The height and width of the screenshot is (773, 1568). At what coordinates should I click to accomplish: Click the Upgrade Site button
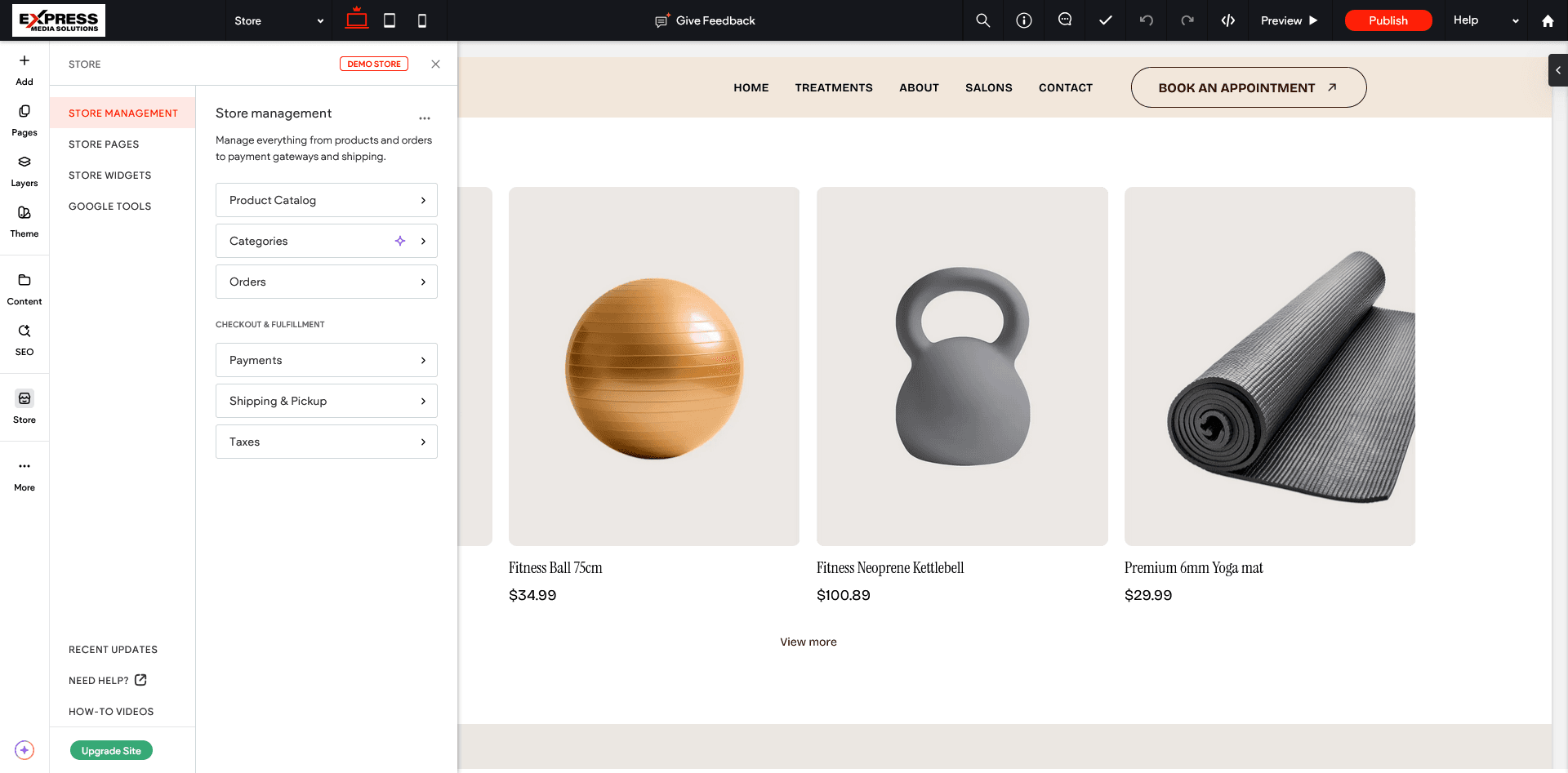111,751
